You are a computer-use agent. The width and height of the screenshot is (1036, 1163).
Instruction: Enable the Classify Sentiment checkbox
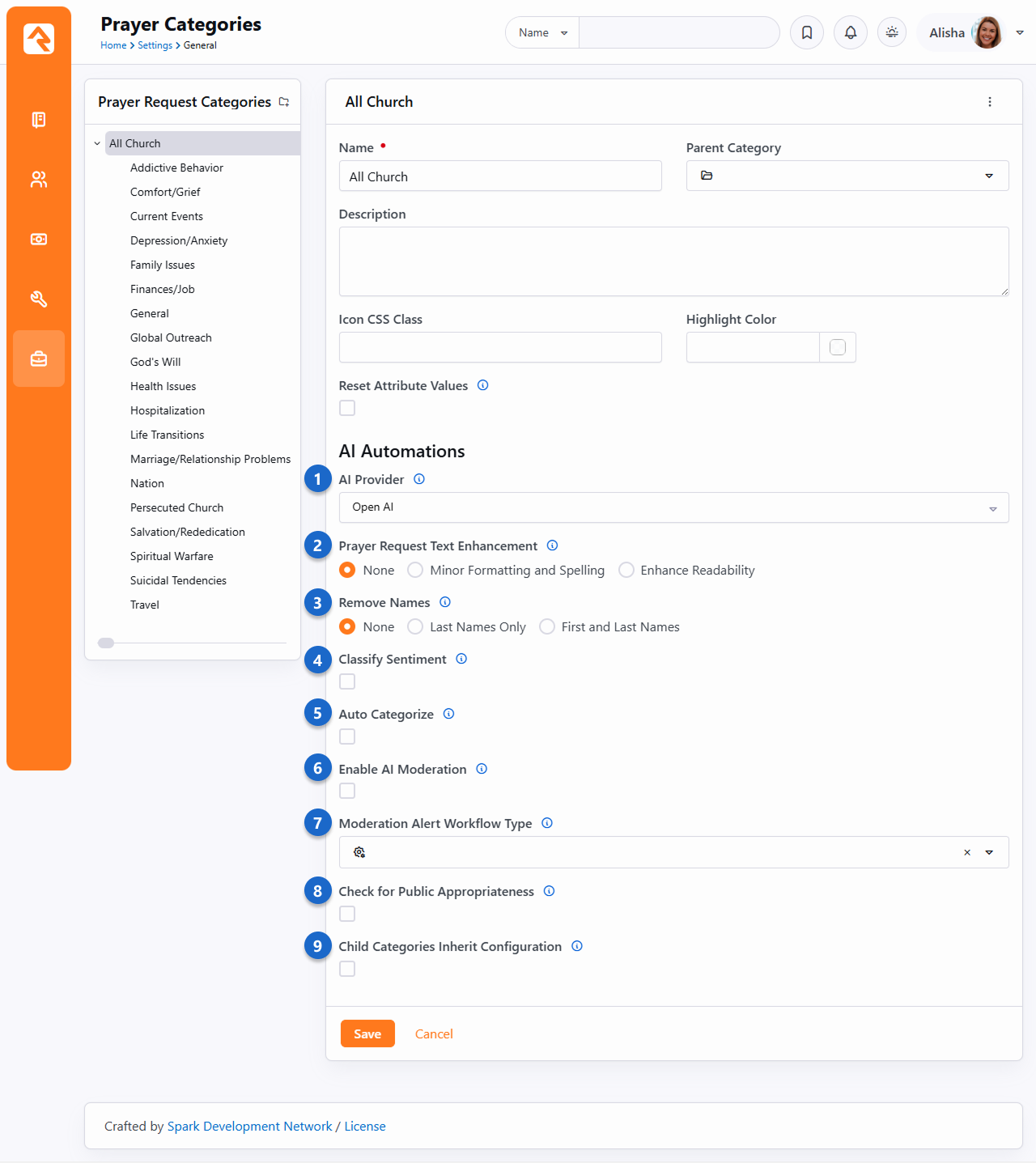347,681
